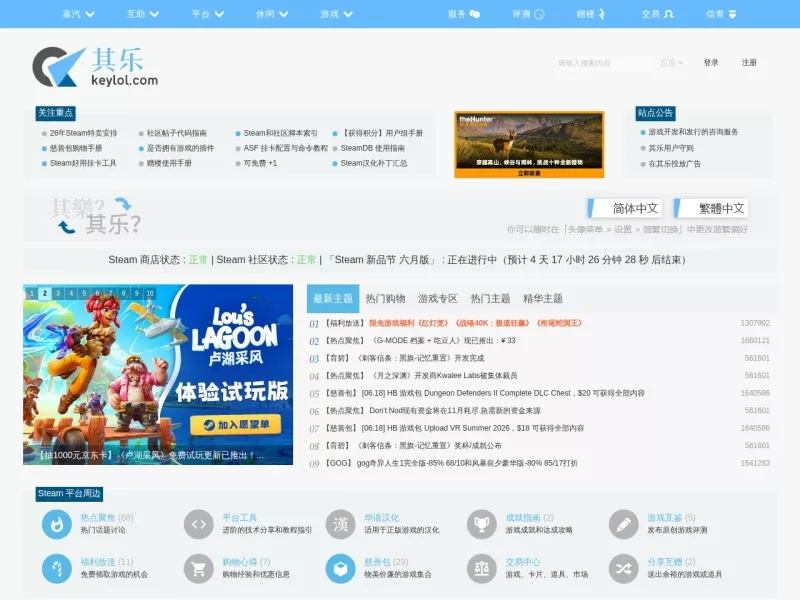This screenshot has height=600, width=800.
Task: Open the 分享互赠 shuffle arrows icon
Action: click(x=623, y=568)
